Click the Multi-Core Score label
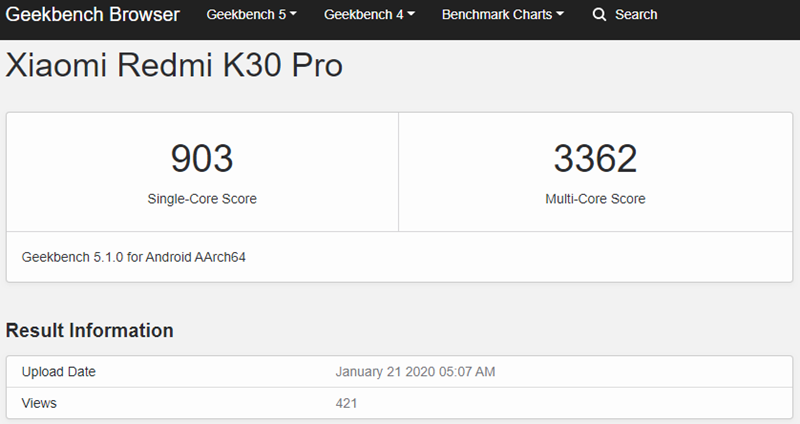 [595, 199]
